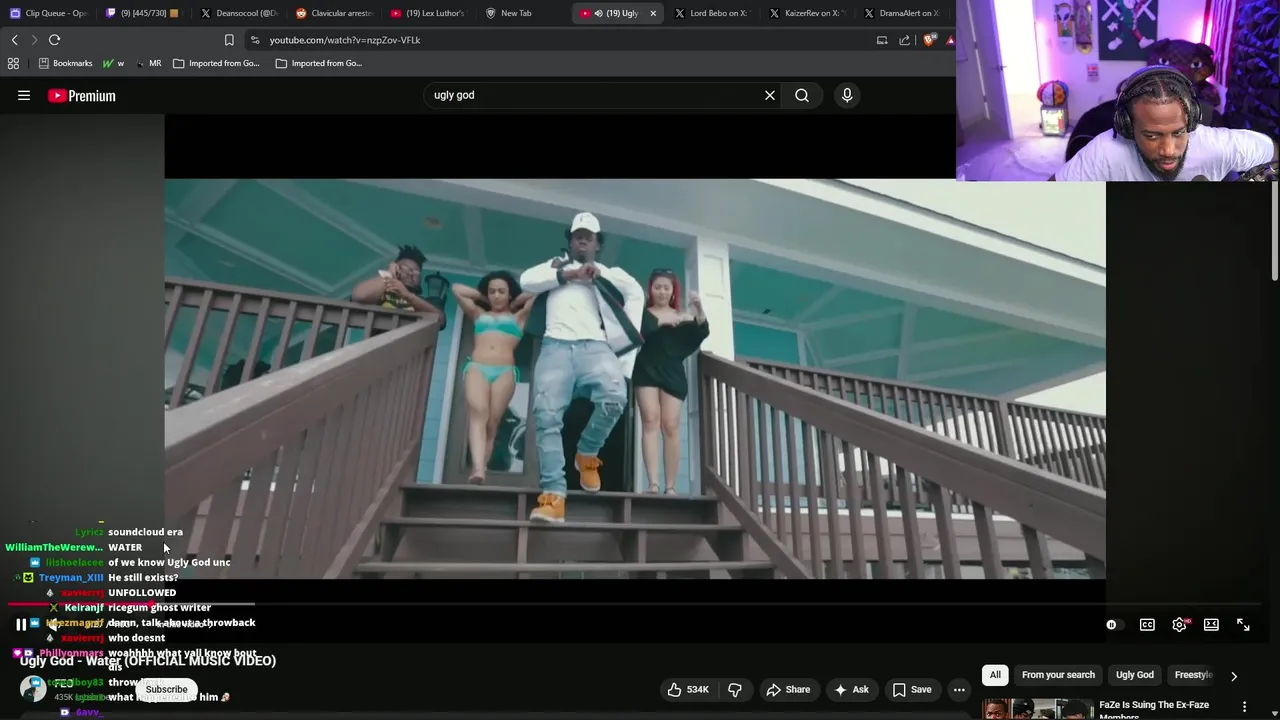Open Brave Shields lion icon

pyautogui.click(x=930, y=40)
